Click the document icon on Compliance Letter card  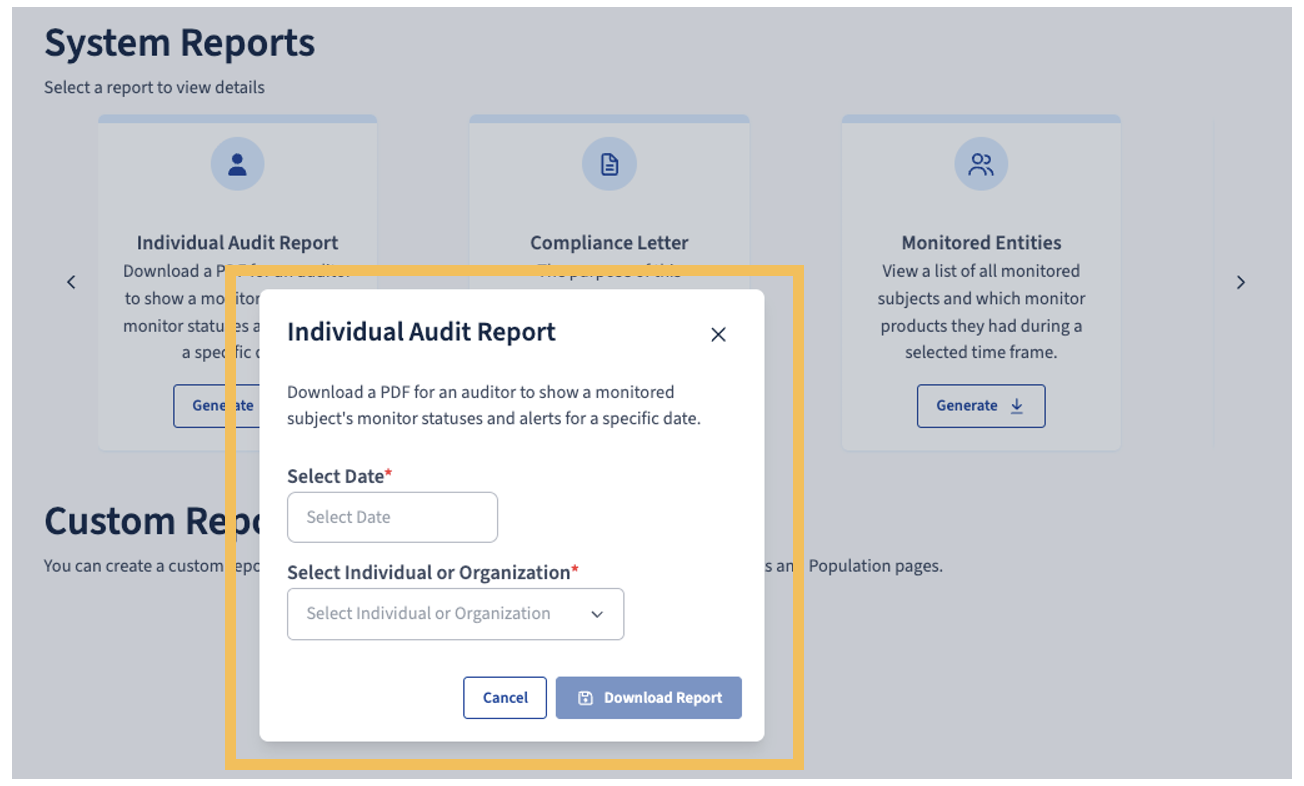click(x=609, y=164)
